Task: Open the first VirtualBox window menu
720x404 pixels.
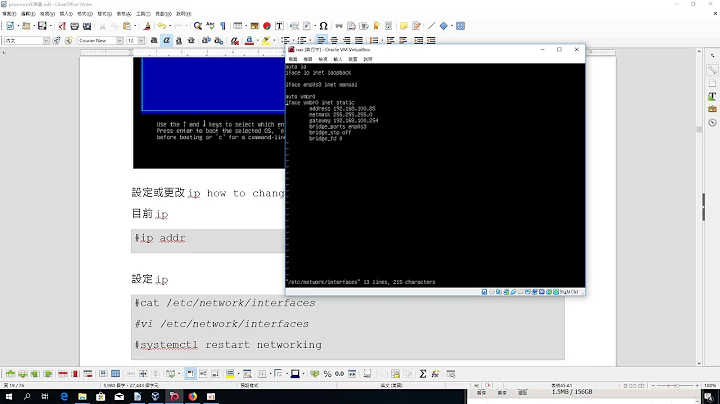Action: coord(293,59)
